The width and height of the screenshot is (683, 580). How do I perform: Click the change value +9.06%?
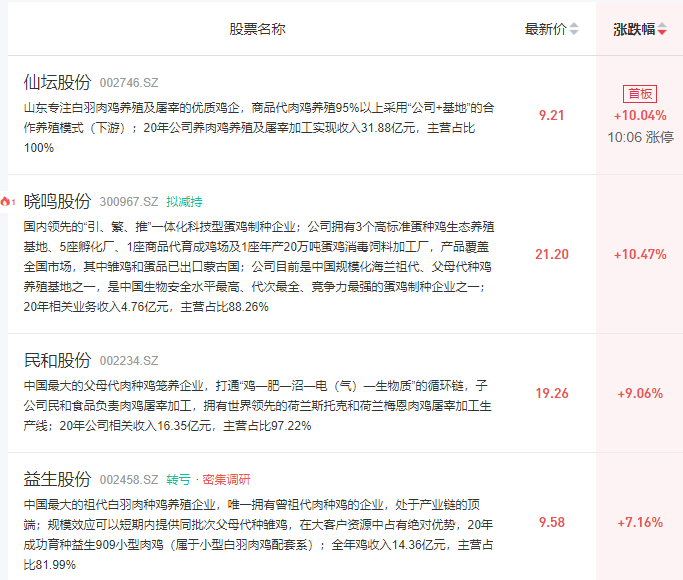pyautogui.click(x=640, y=393)
